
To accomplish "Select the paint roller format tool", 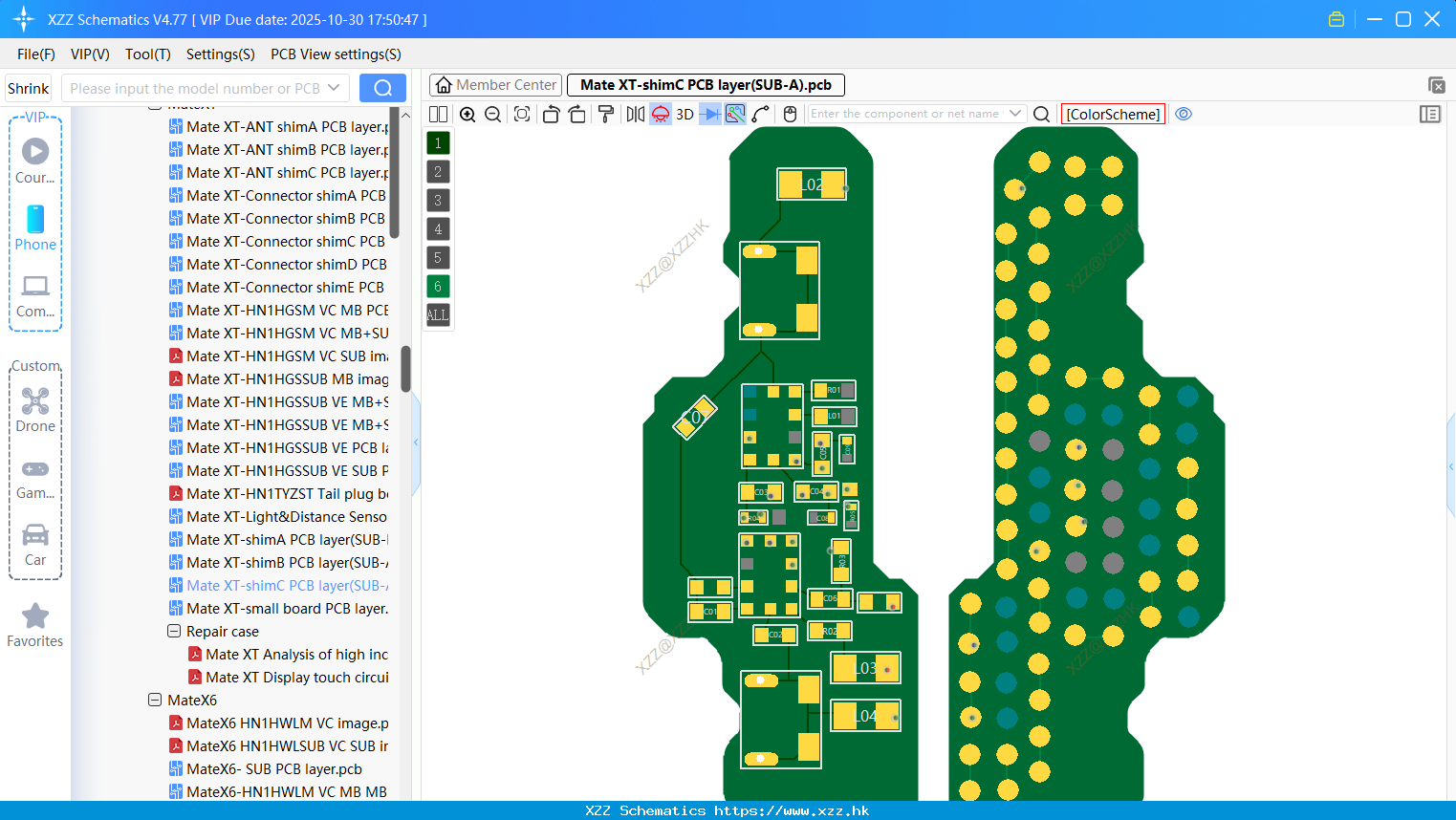I will (x=605, y=114).
